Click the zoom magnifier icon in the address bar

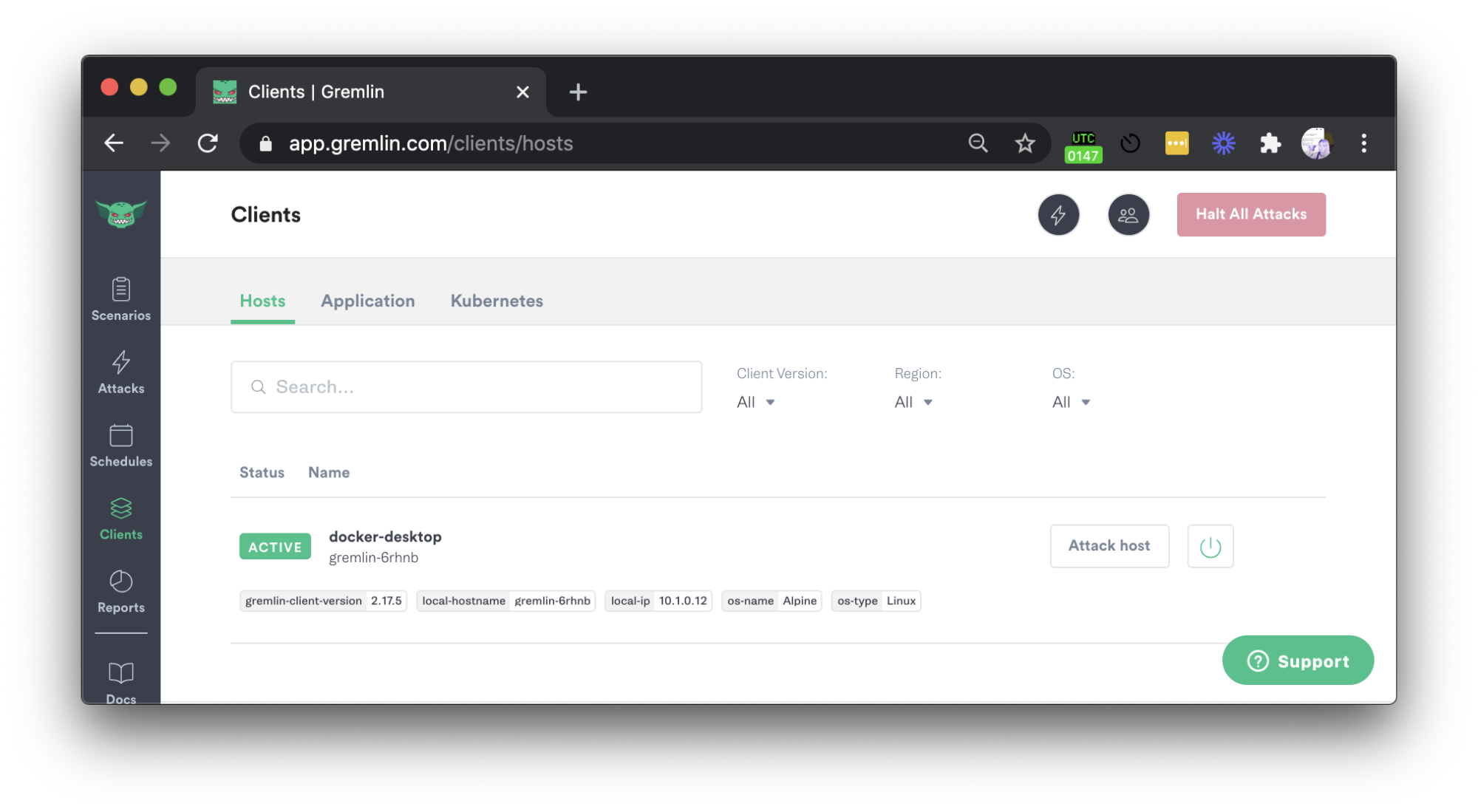978,143
